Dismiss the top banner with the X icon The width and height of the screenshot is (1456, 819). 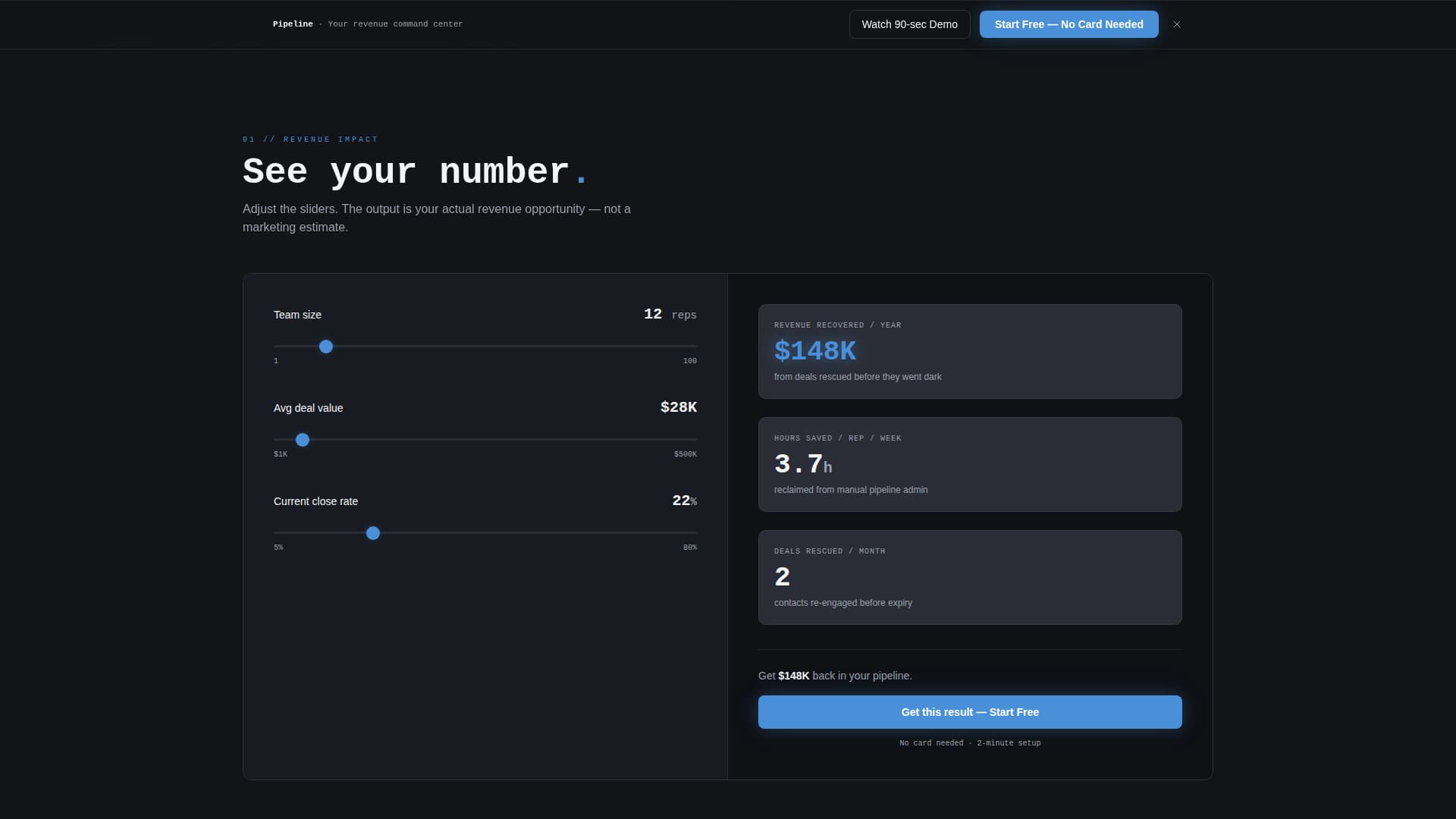(x=1177, y=24)
